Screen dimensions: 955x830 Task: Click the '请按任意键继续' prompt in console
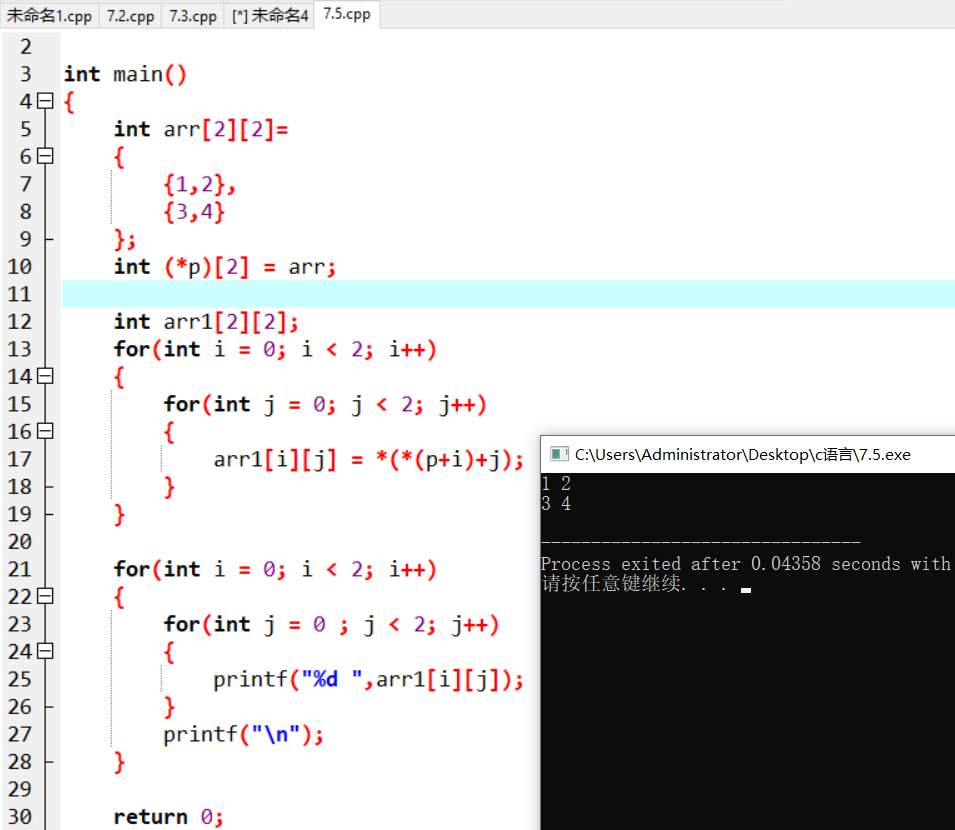coord(613,583)
